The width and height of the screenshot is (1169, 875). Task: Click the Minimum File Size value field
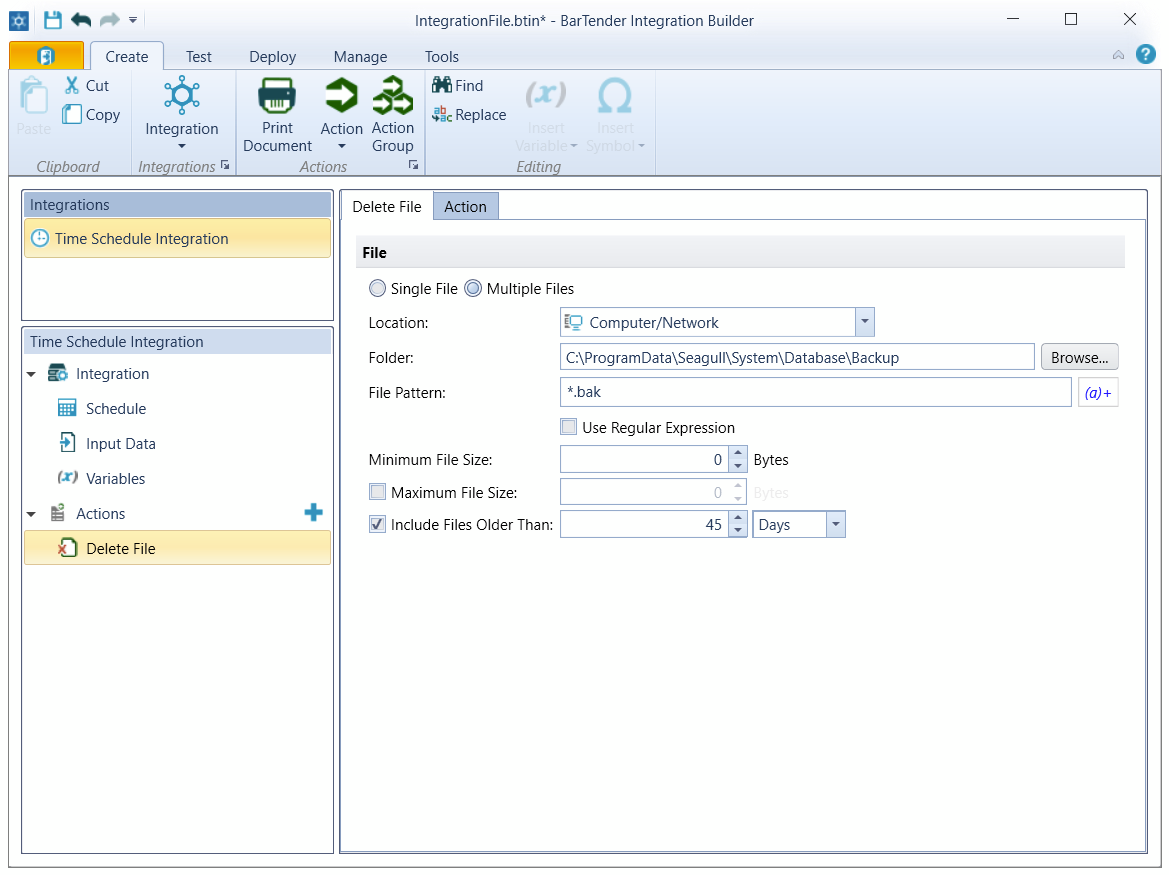[644, 460]
